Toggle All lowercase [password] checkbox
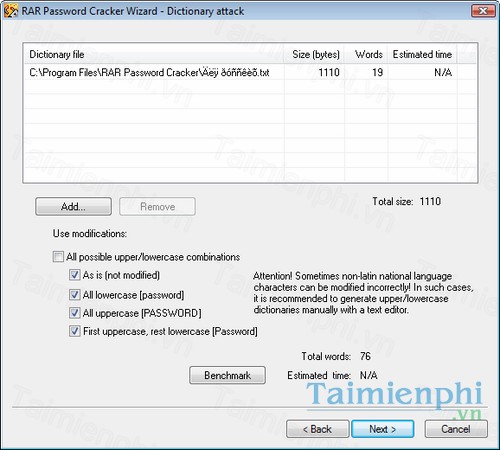 75,295
